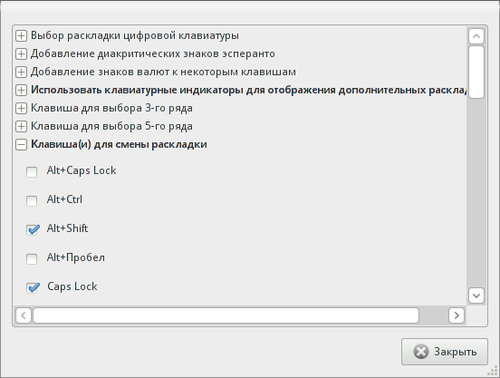
Task: Expand "Клавиша для выбора 3-го ряда"
Action: point(21,108)
